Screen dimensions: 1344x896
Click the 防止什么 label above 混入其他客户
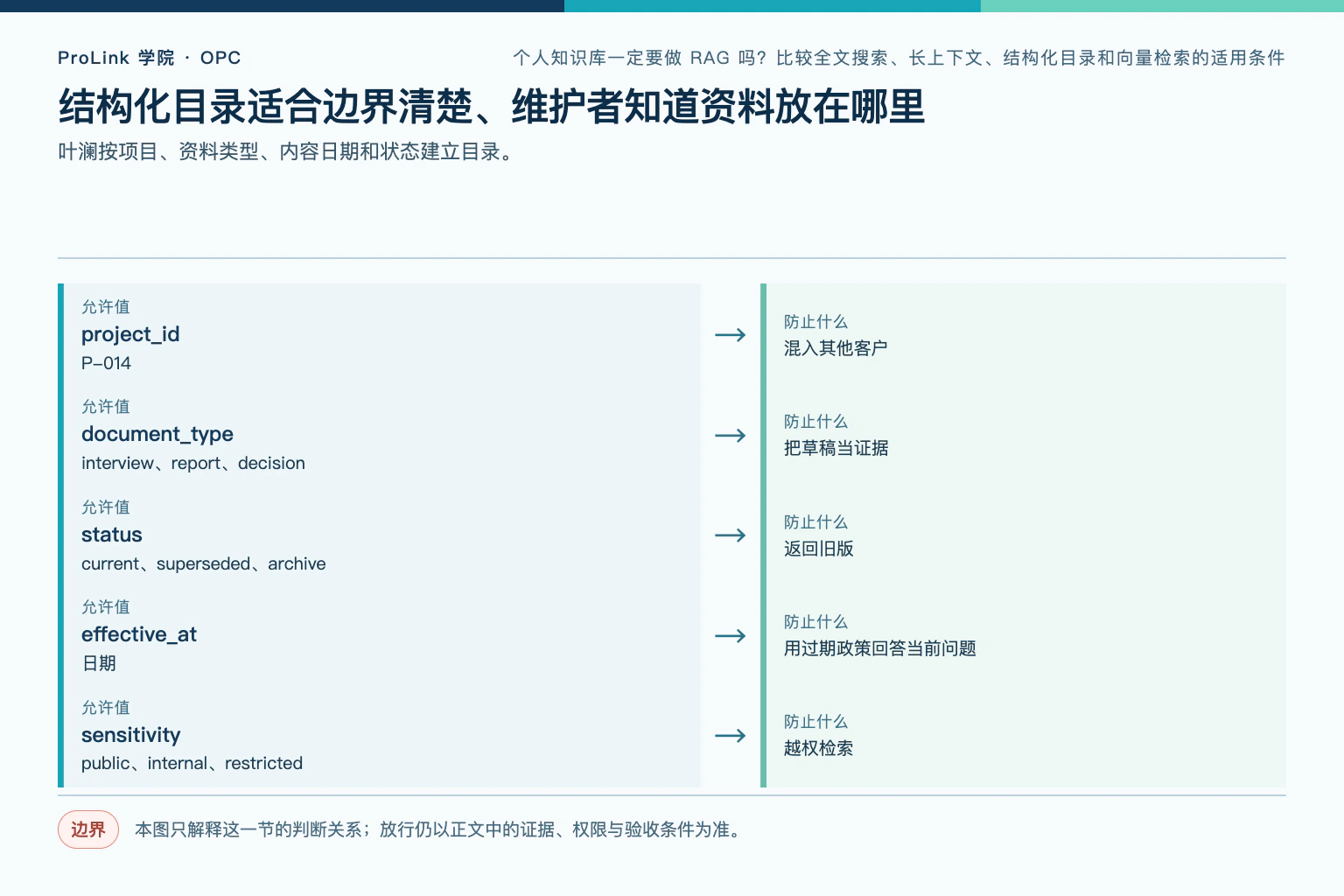(815, 322)
